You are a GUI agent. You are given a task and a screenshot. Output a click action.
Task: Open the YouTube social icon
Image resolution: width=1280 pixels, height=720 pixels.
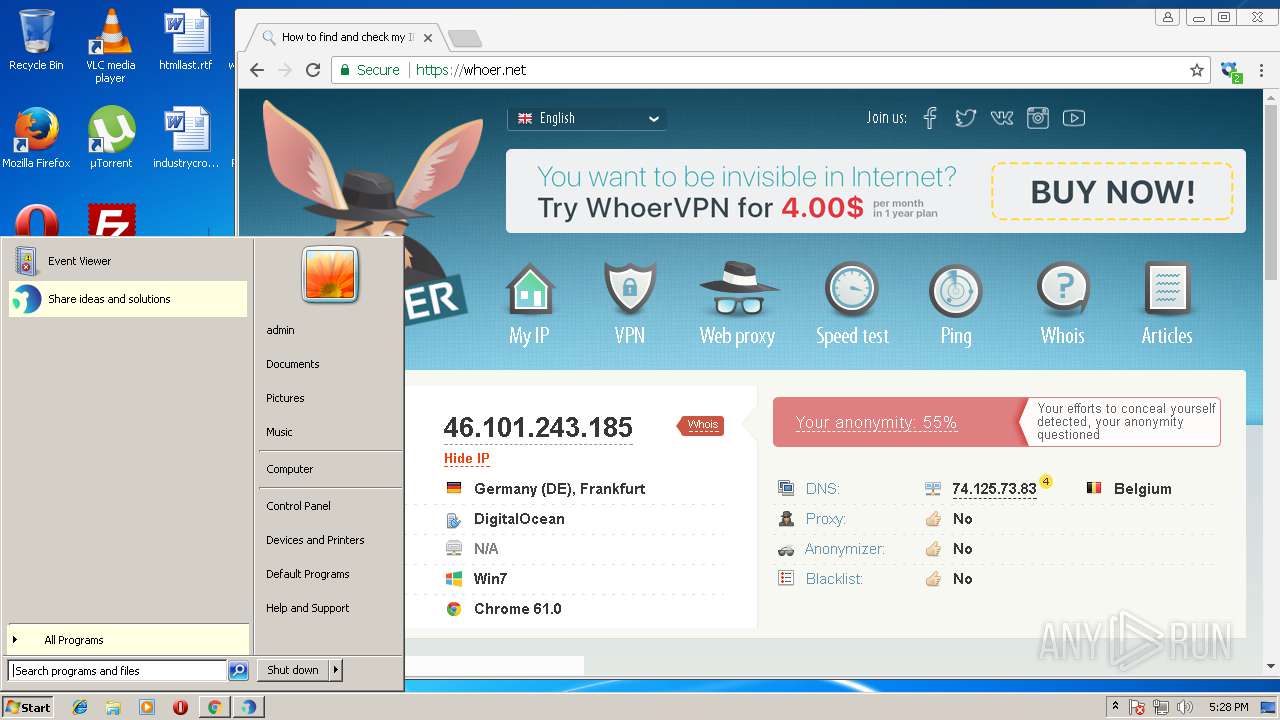[x=1074, y=118]
